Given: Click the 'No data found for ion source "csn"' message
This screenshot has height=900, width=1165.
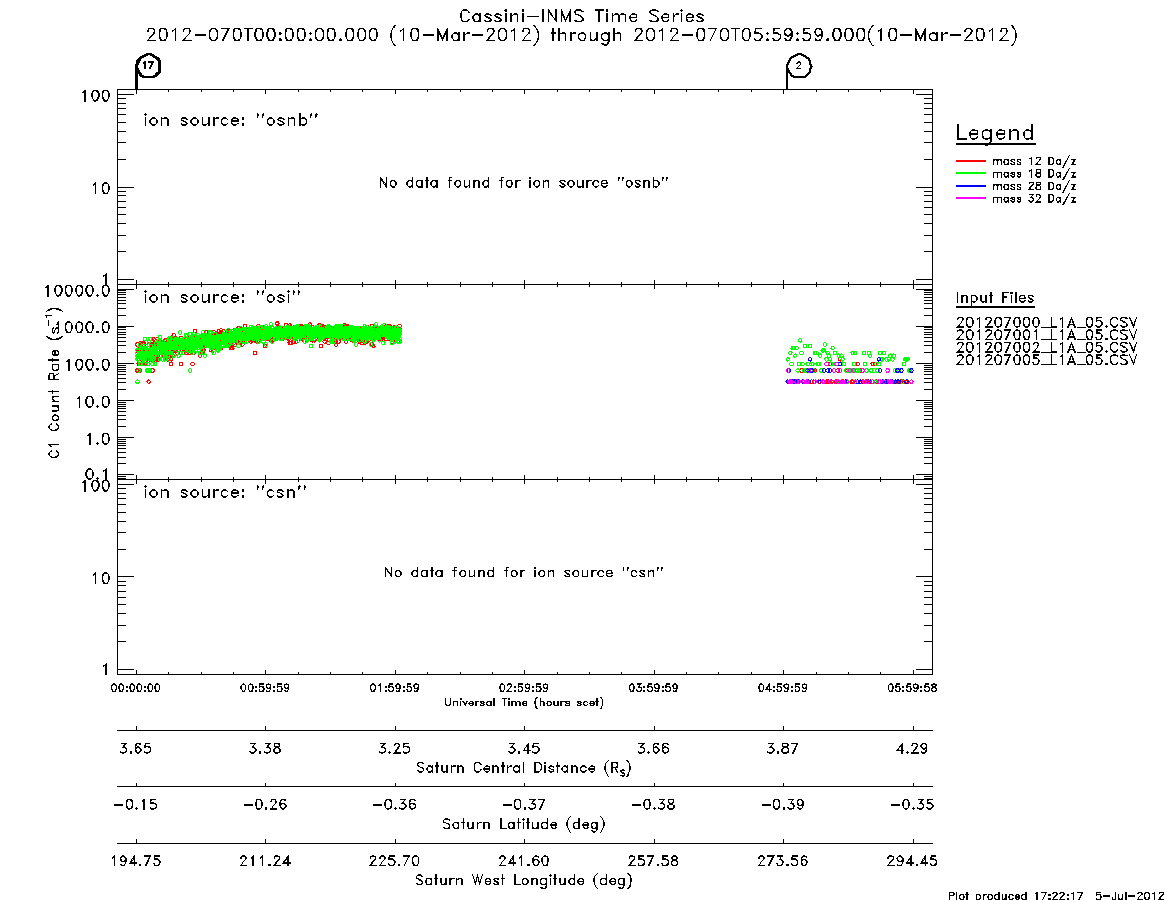Looking at the screenshot, I should [524, 572].
